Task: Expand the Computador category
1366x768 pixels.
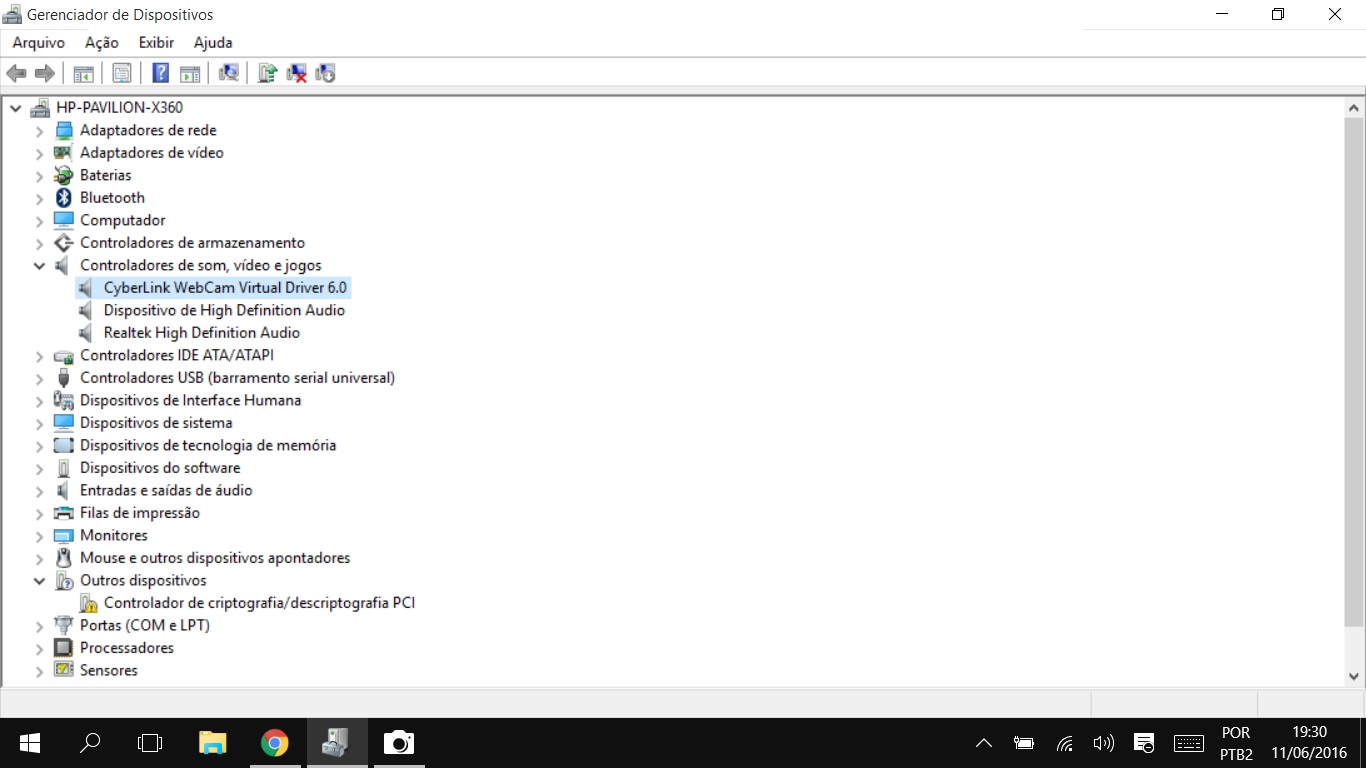Action: click(39, 221)
